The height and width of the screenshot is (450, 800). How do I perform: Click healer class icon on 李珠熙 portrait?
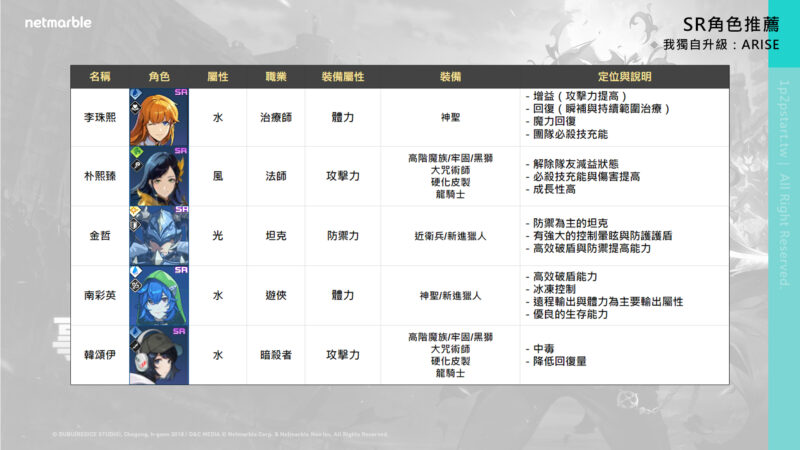click(135, 107)
